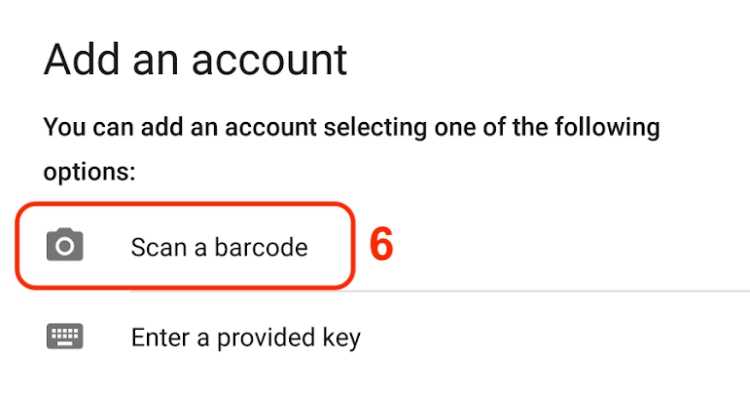Click the word "options:" below the instructions
Screen dimensions: 750x420
click(x=89, y=171)
